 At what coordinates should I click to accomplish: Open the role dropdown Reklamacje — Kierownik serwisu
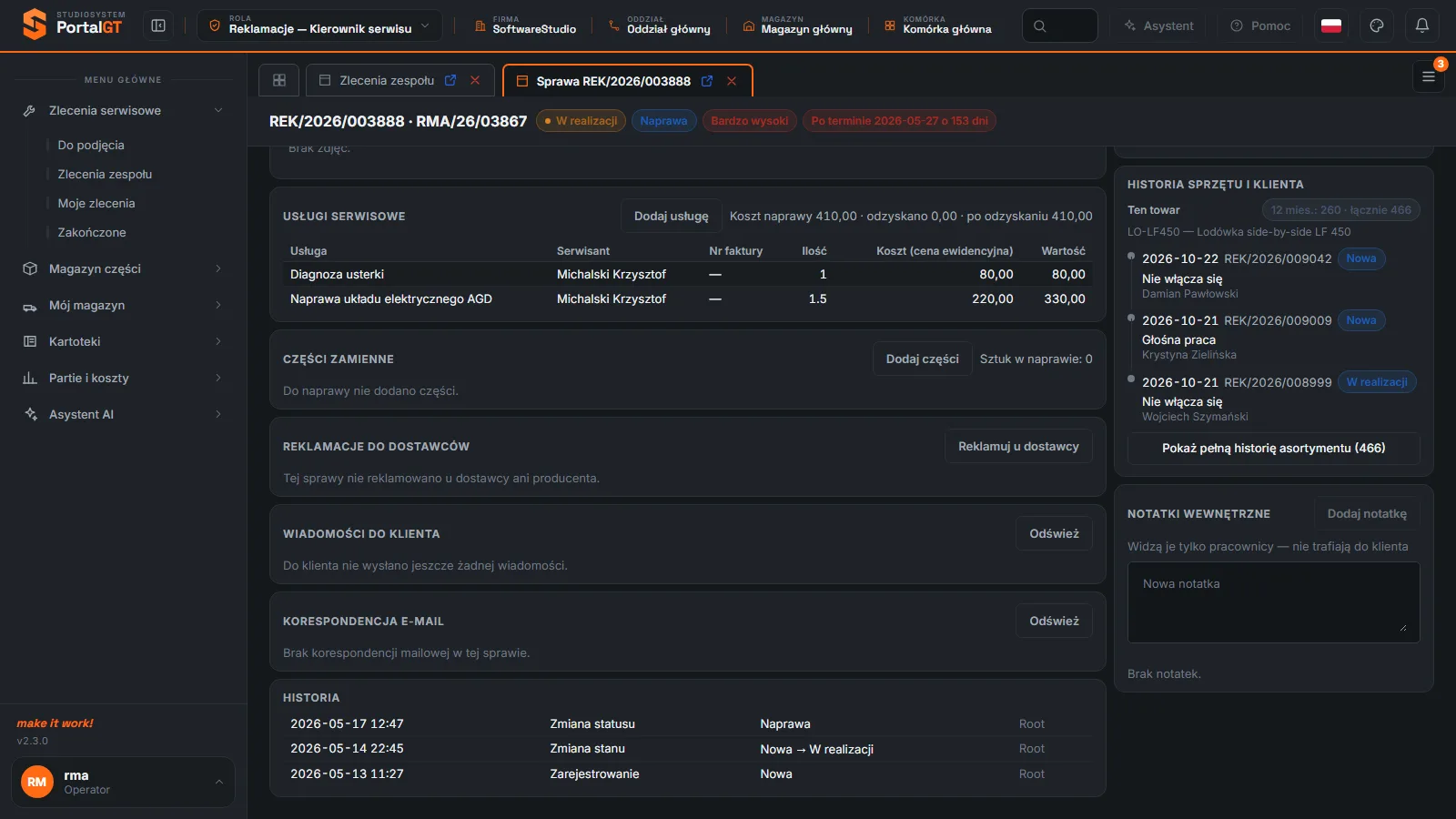(319, 25)
